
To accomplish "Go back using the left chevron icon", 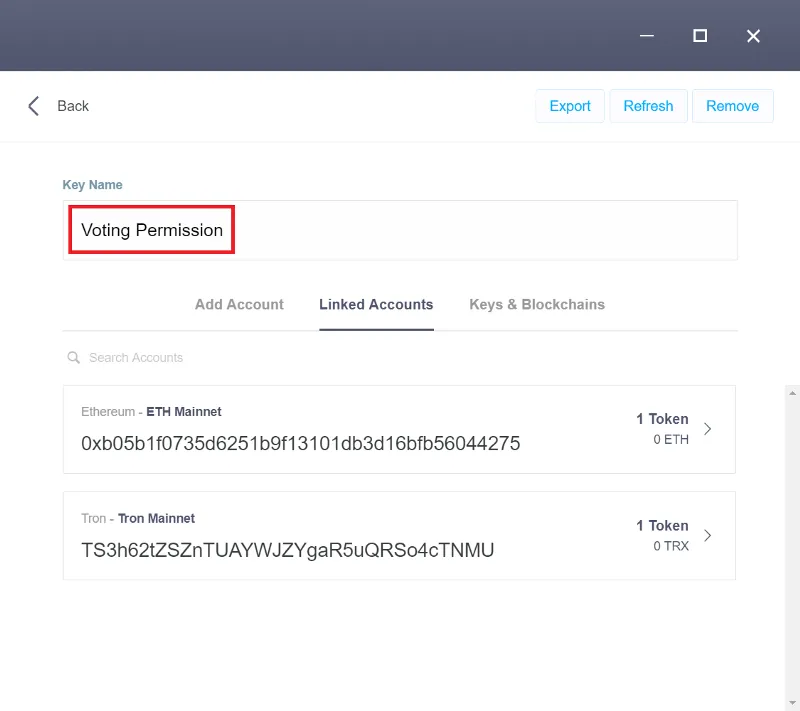I will pos(34,106).
